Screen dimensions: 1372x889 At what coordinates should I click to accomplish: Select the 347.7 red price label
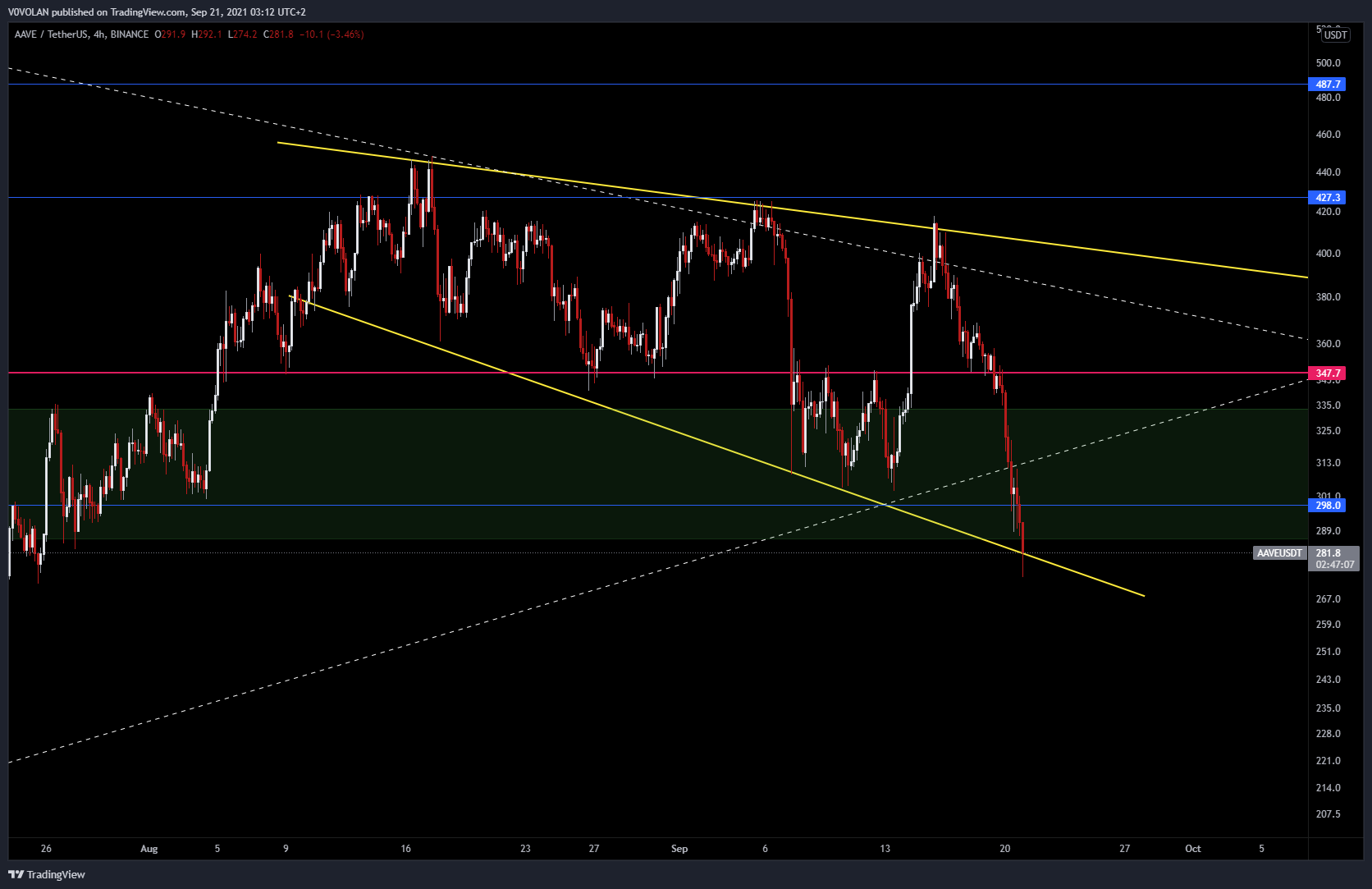(1328, 373)
